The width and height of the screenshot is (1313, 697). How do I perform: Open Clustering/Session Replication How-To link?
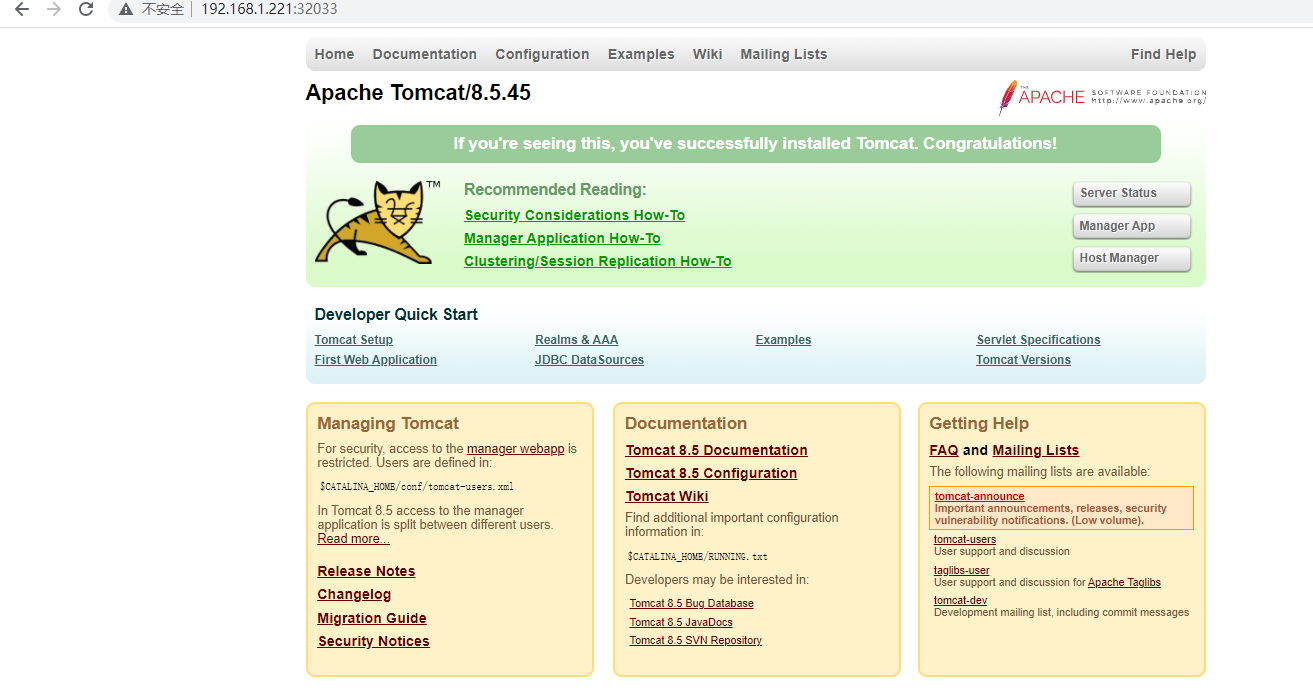click(x=598, y=261)
